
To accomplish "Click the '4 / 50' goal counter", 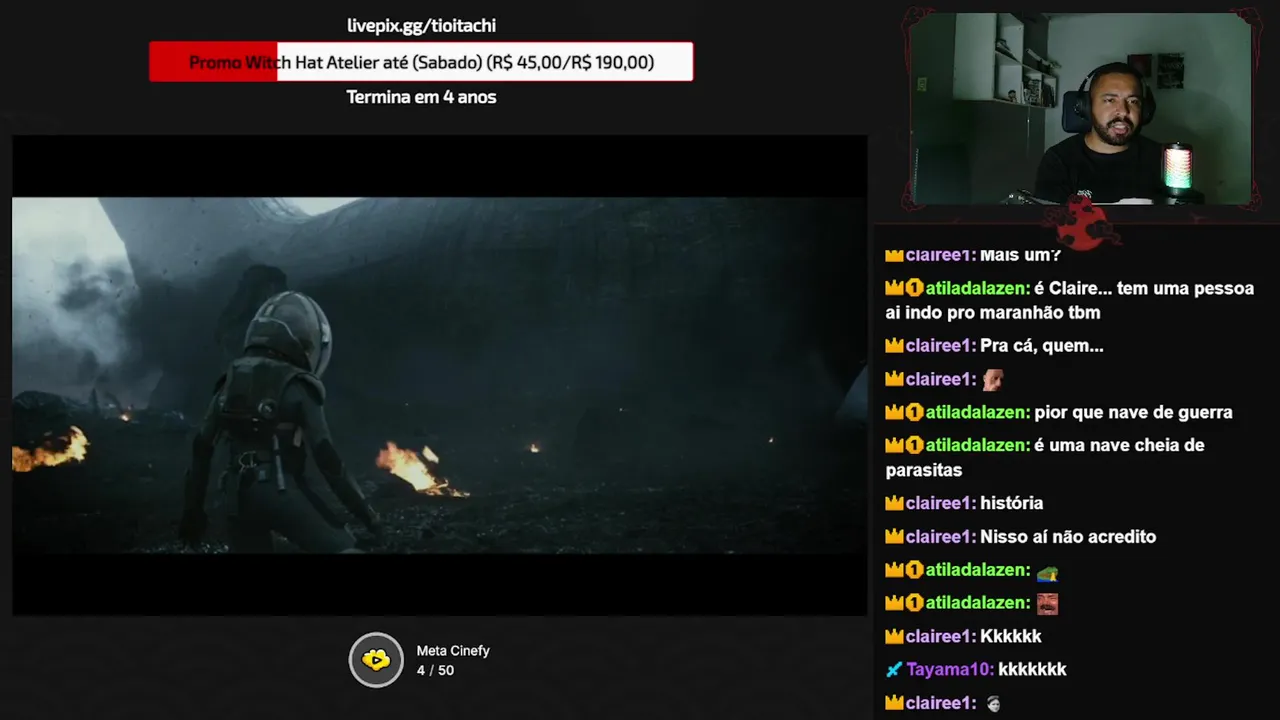I will [x=435, y=670].
